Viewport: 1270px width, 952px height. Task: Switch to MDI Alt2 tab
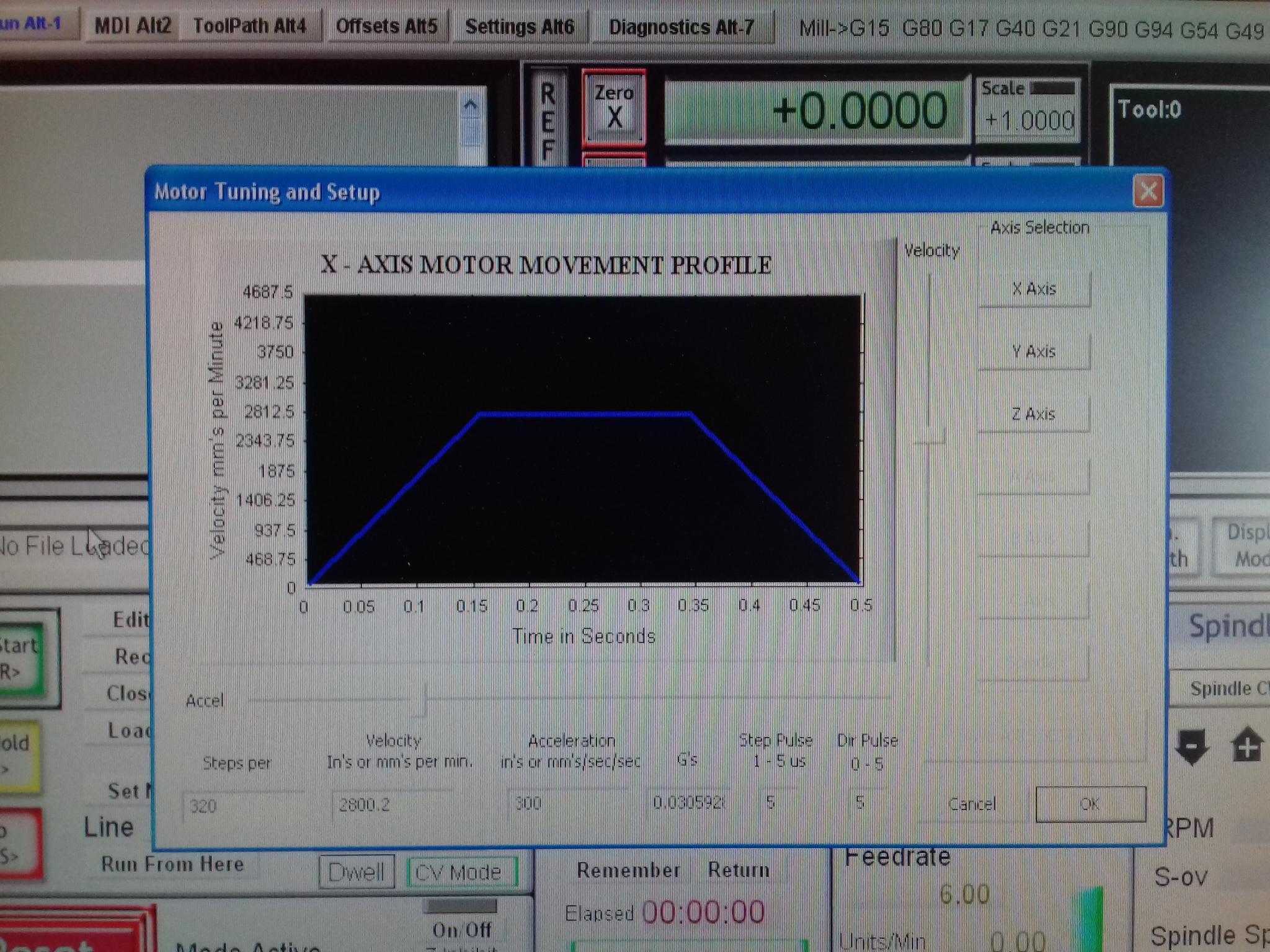pos(133,26)
